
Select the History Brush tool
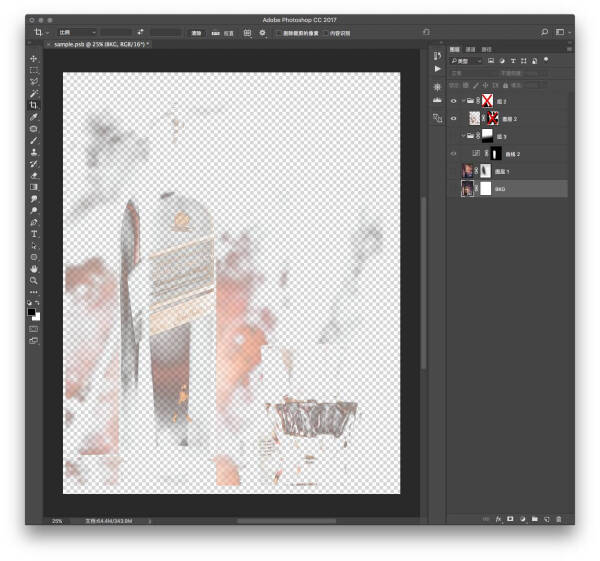(34, 164)
